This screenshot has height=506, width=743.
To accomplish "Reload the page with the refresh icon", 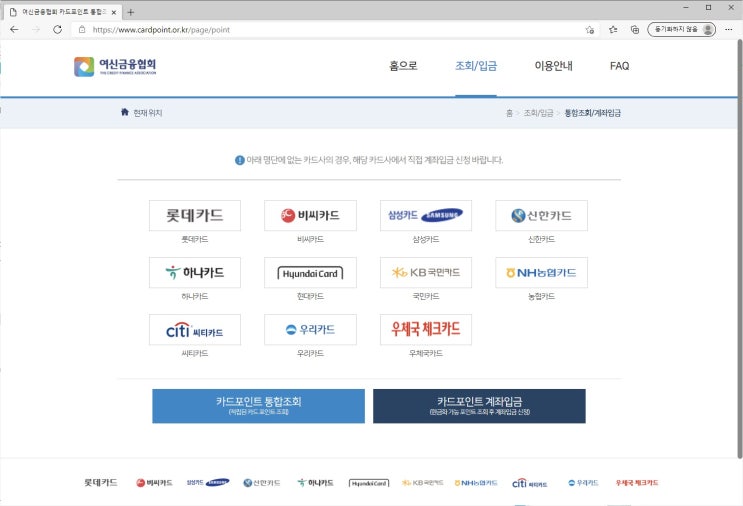I will 57,29.
